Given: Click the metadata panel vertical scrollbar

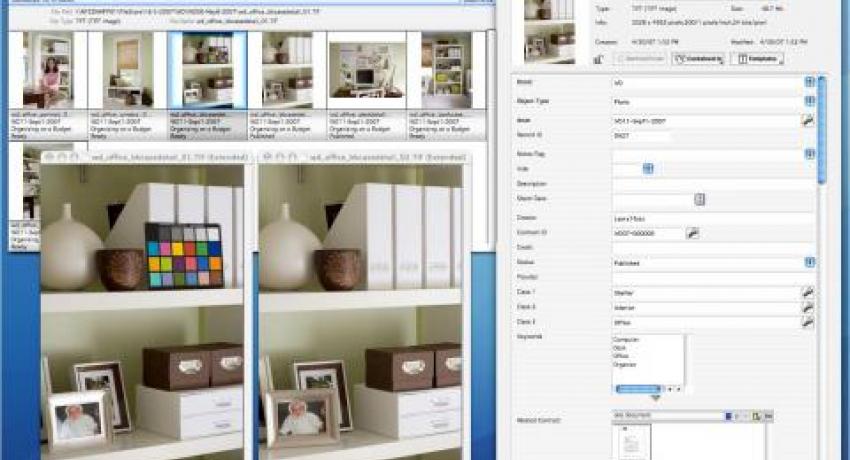Looking at the screenshot, I should [x=821, y=130].
